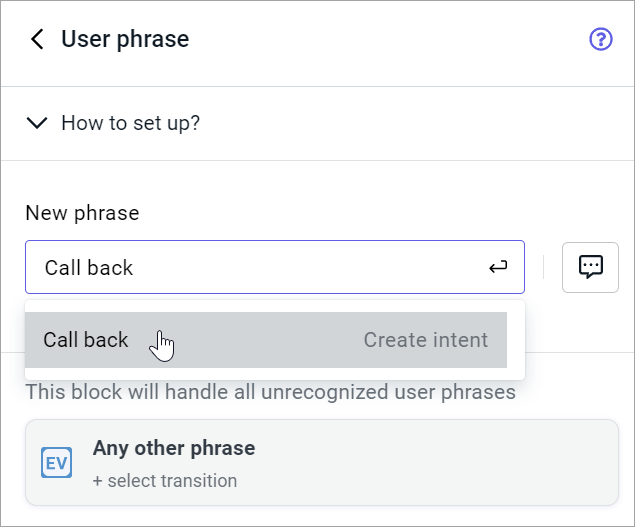This screenshot has width=635, height=527.
Task: Click the speech bubble icon button
Action: click(590, 267)
